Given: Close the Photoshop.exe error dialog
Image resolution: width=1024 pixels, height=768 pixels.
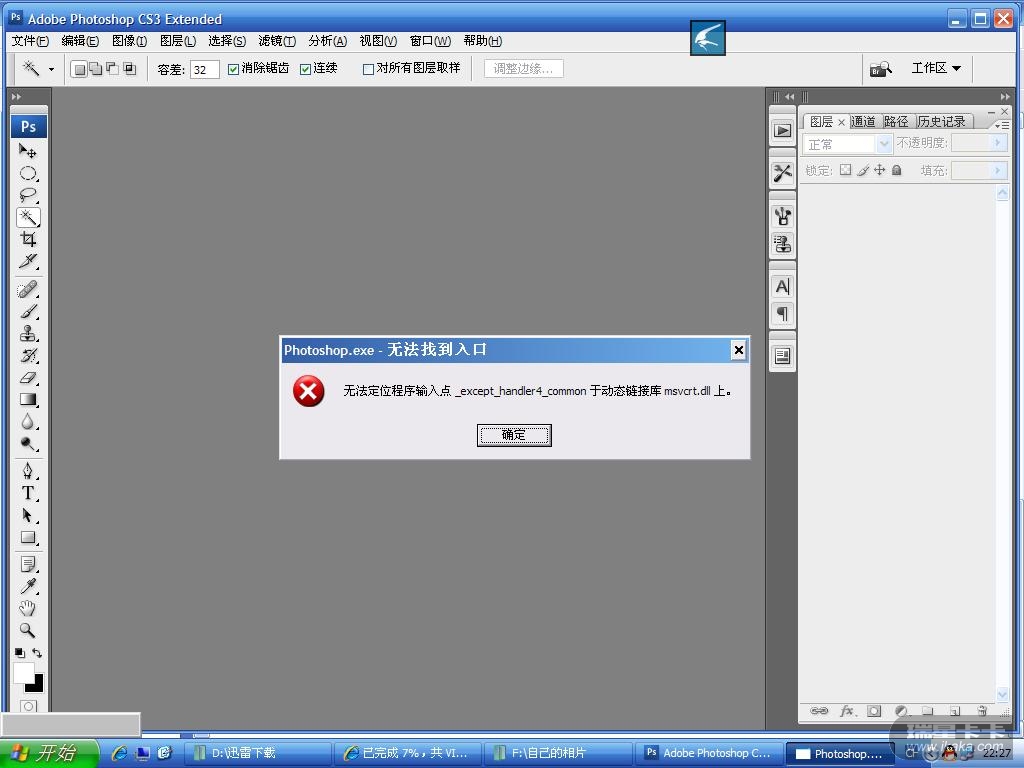Looking at the screenshot, I should pyautogui.click(x=739, y=350).
